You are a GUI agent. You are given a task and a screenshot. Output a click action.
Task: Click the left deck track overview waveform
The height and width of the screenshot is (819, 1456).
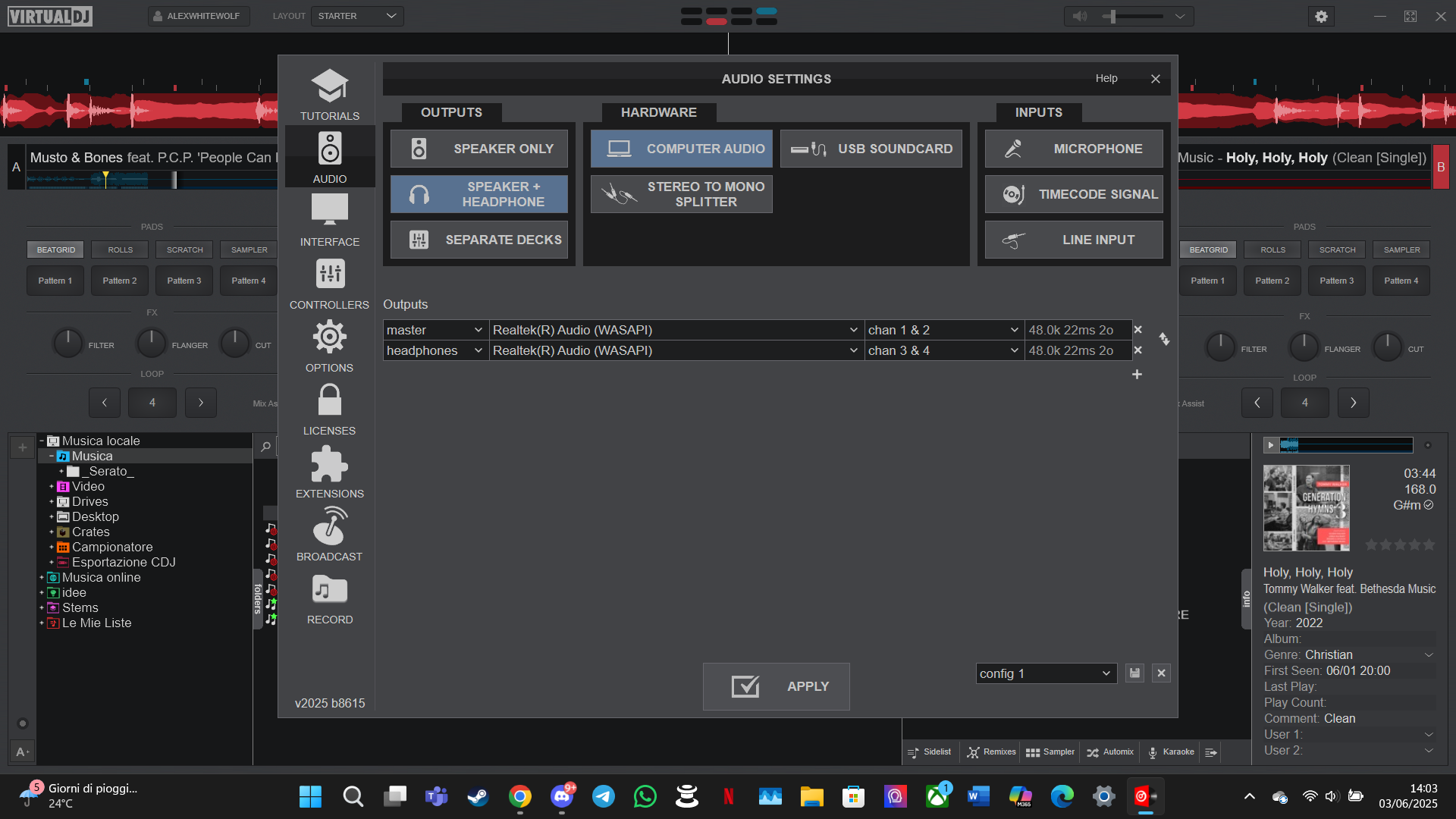pyautogui.click(x=152, y=180)
